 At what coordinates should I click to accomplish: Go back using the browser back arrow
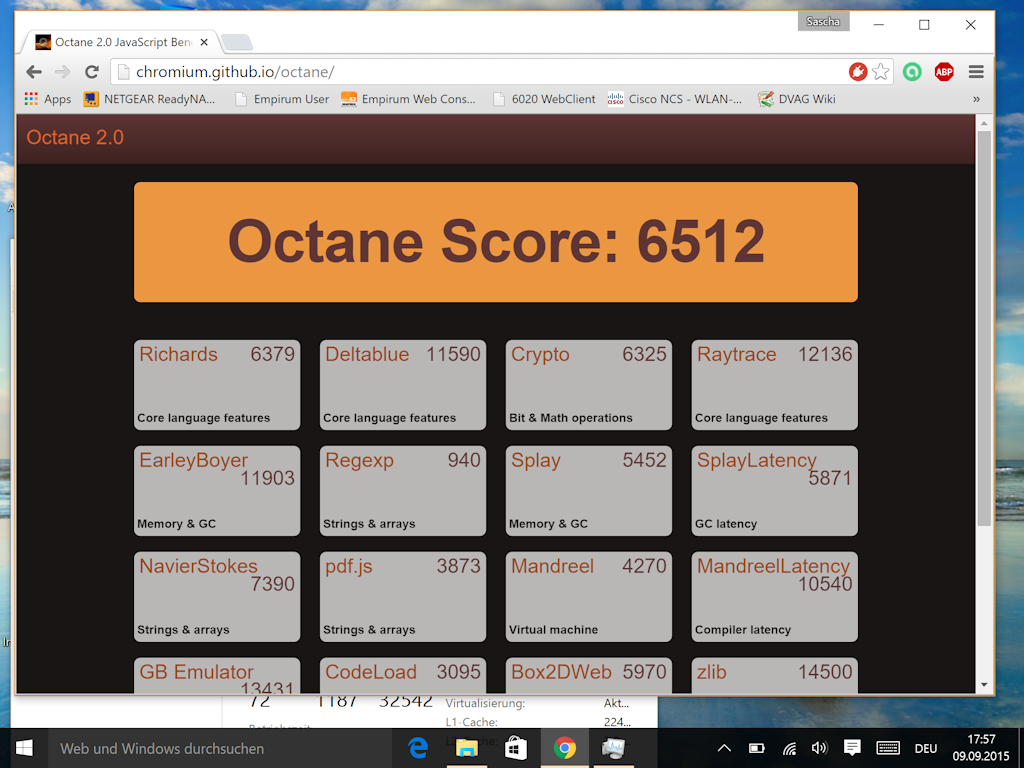click(34, 72)
